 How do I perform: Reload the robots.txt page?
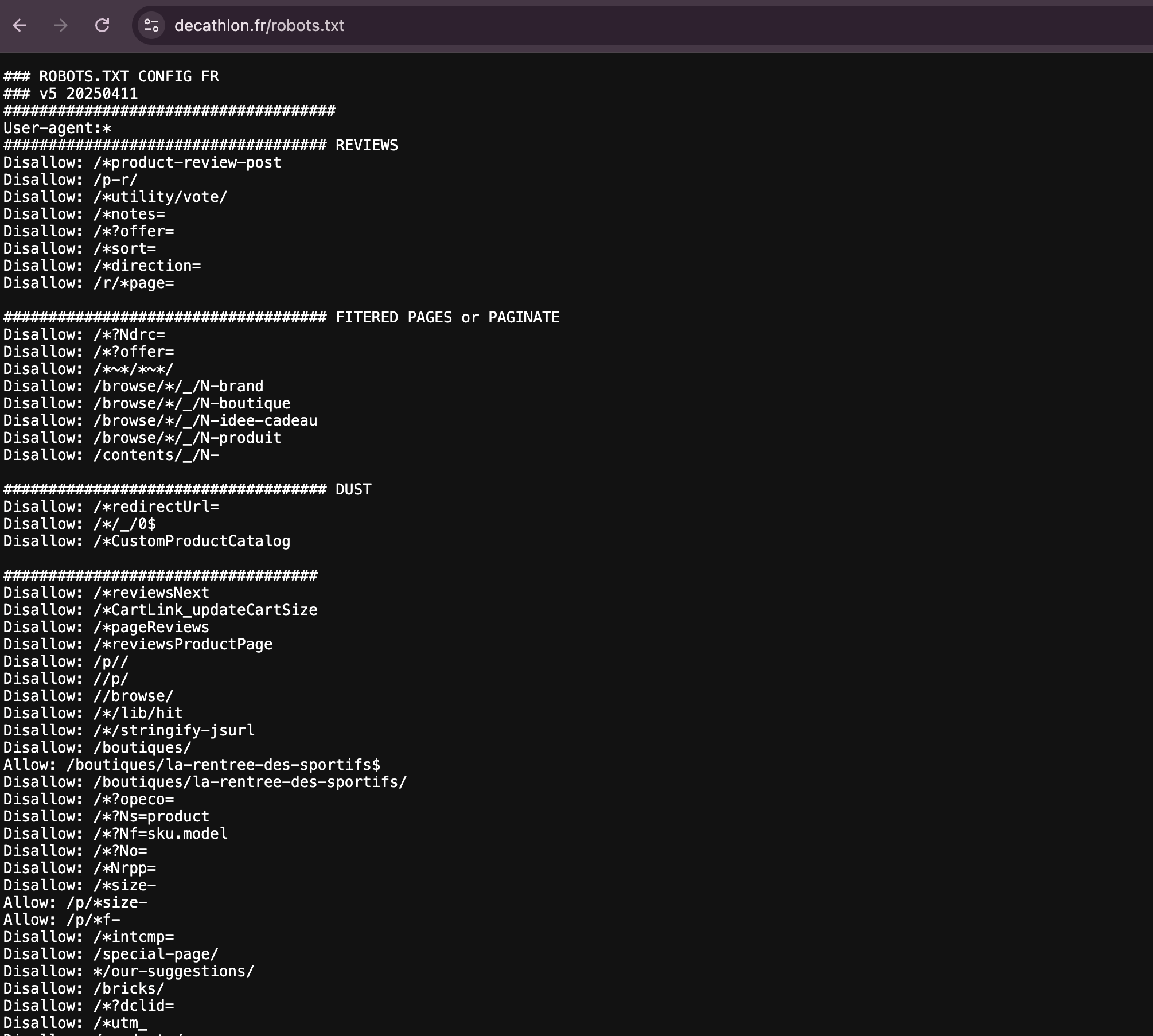click(x=102, y=25)
